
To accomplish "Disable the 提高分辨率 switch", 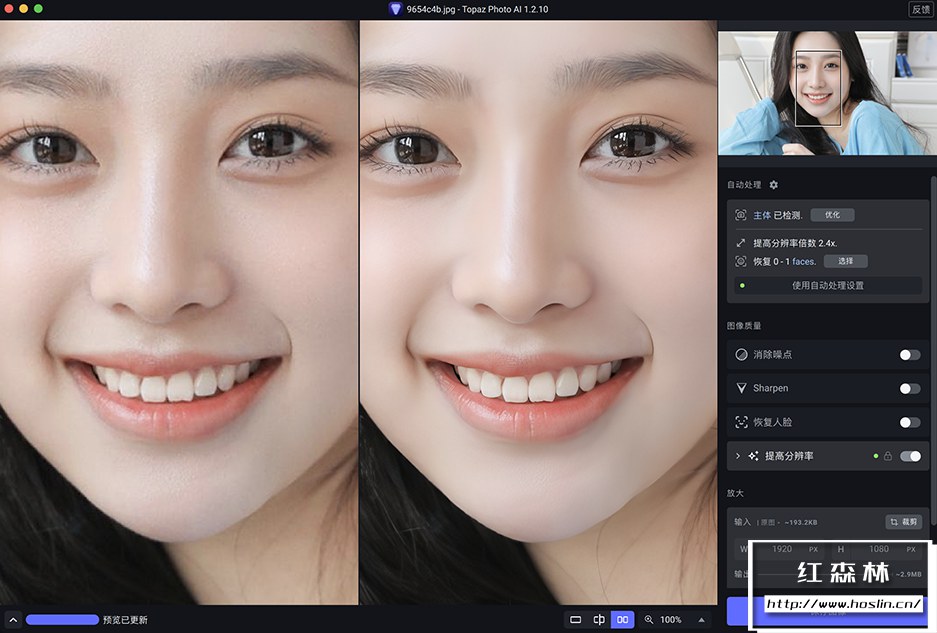I will tap(910, 456).
